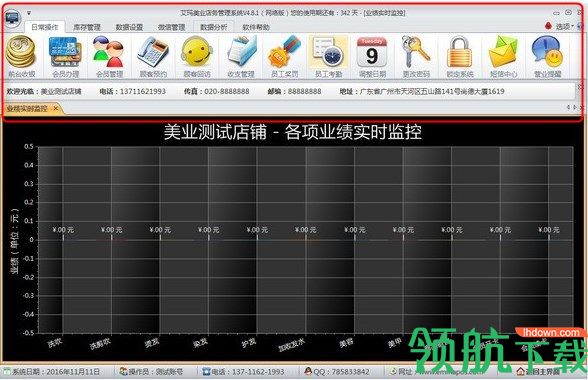Open 收支管理 folder documents icon
This screenshot has width=588, height=380.
pyautogui.click(x=241, y=57)
